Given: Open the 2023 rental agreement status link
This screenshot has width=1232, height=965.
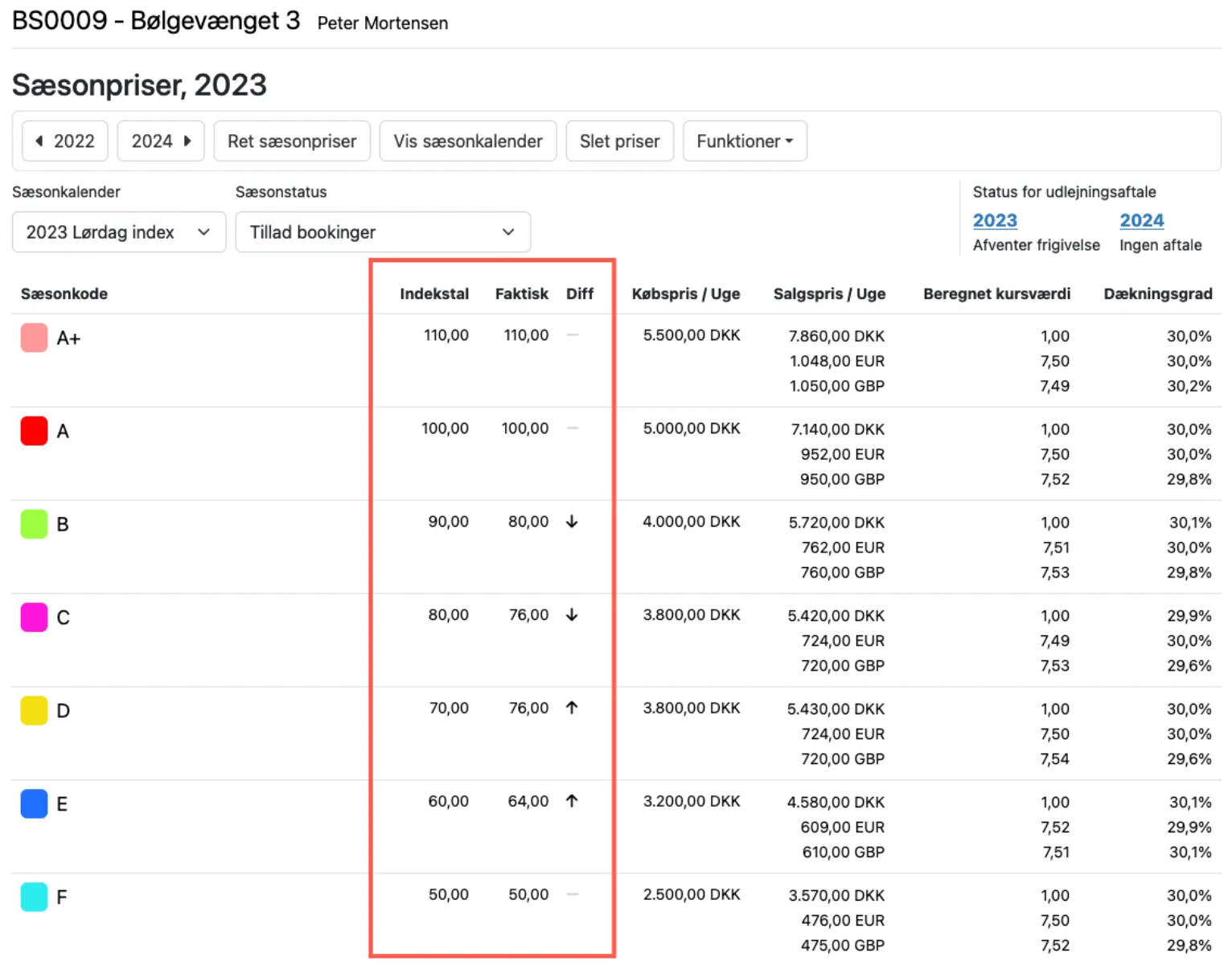Looking at the screenshot, I should tap(995, 220).
